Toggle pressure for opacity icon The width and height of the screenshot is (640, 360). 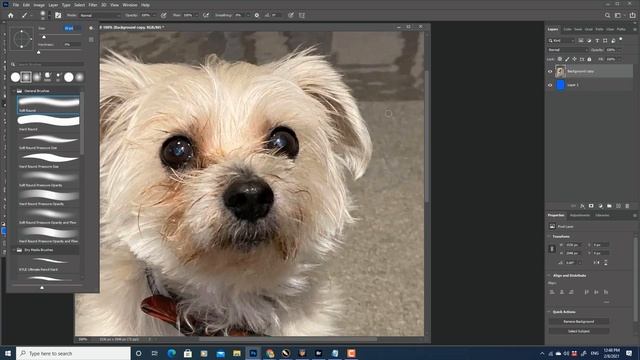[164, 15]
